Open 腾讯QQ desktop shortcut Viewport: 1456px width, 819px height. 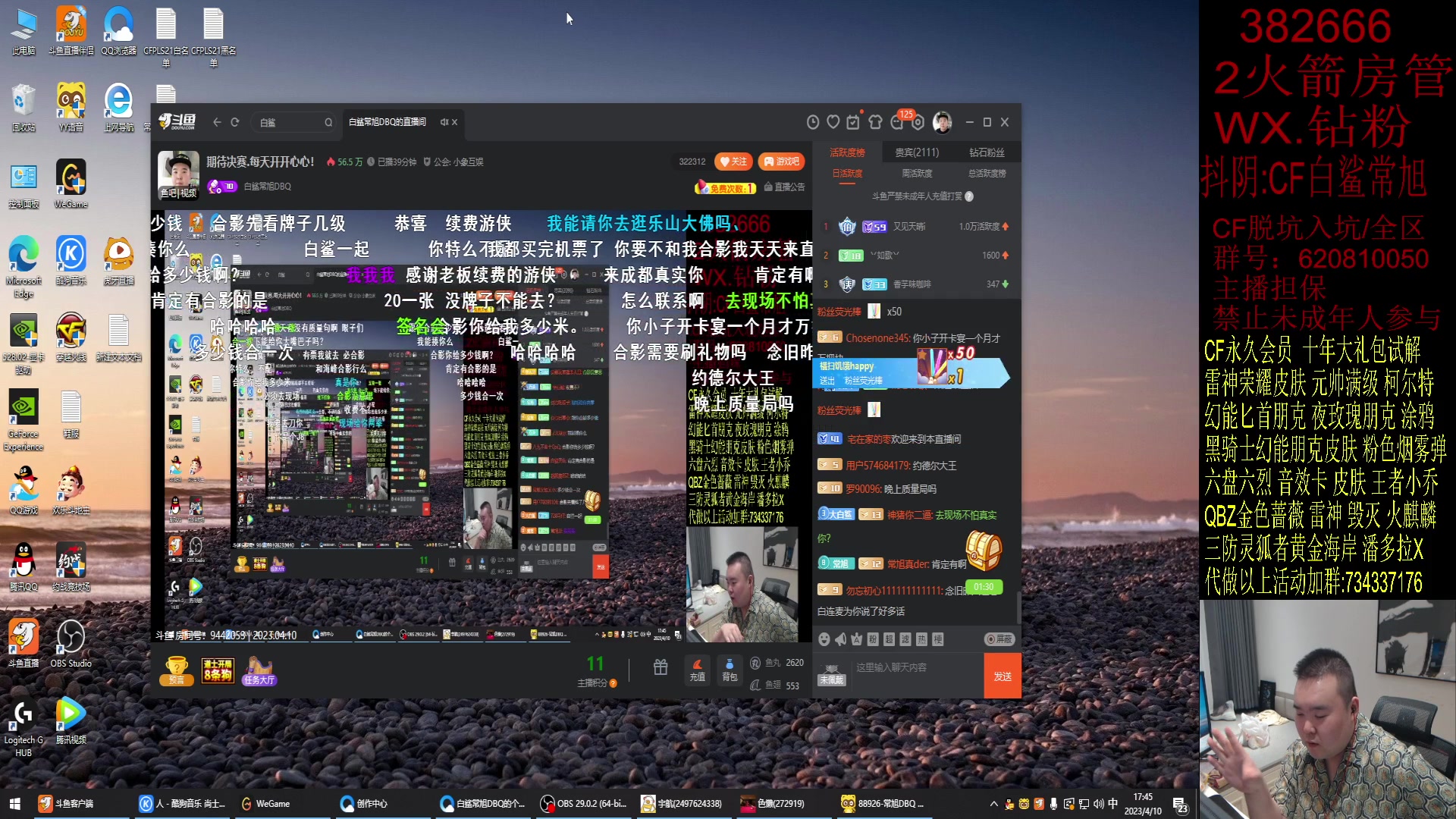[x=24, y=567]
